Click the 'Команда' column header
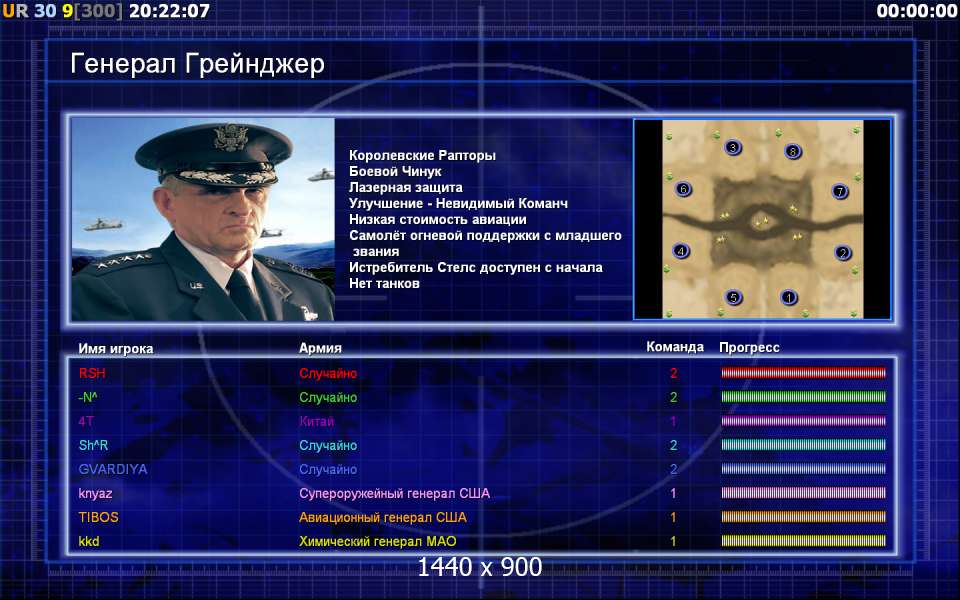This screenshot has height=600, width=960. [x=675, y=347]
